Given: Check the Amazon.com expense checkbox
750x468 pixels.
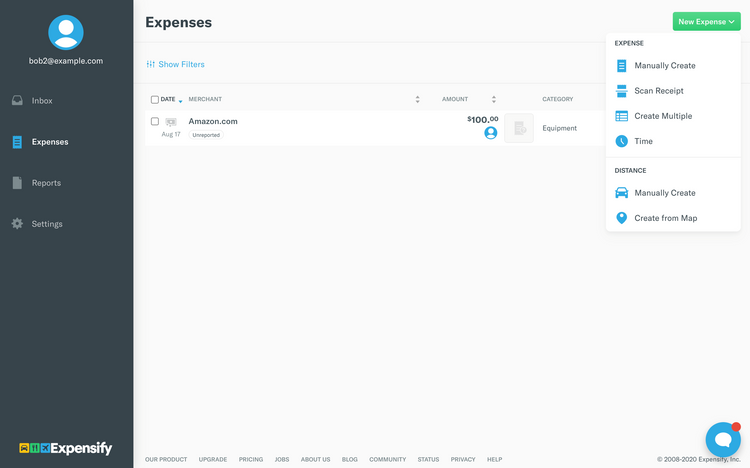Looking at the screenshot, I should coord(154,122).
